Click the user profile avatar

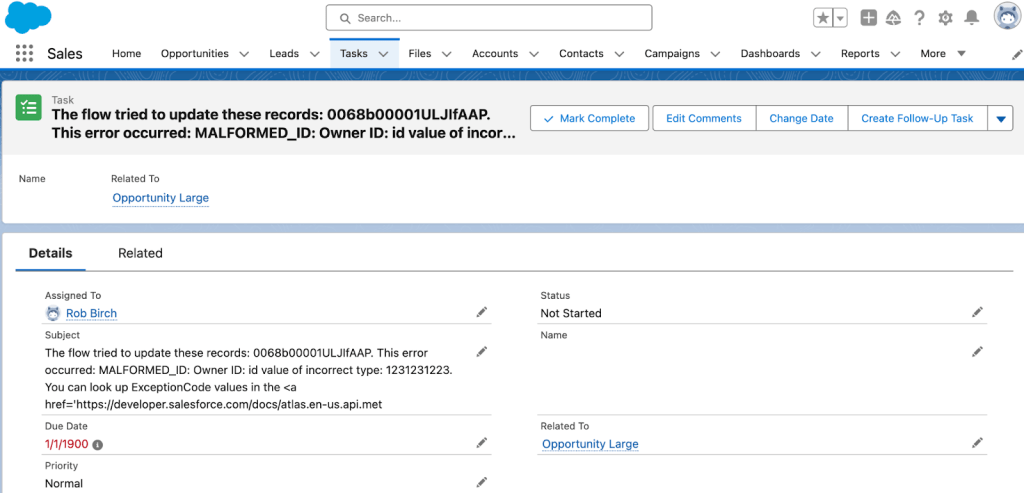[1006, 17]
